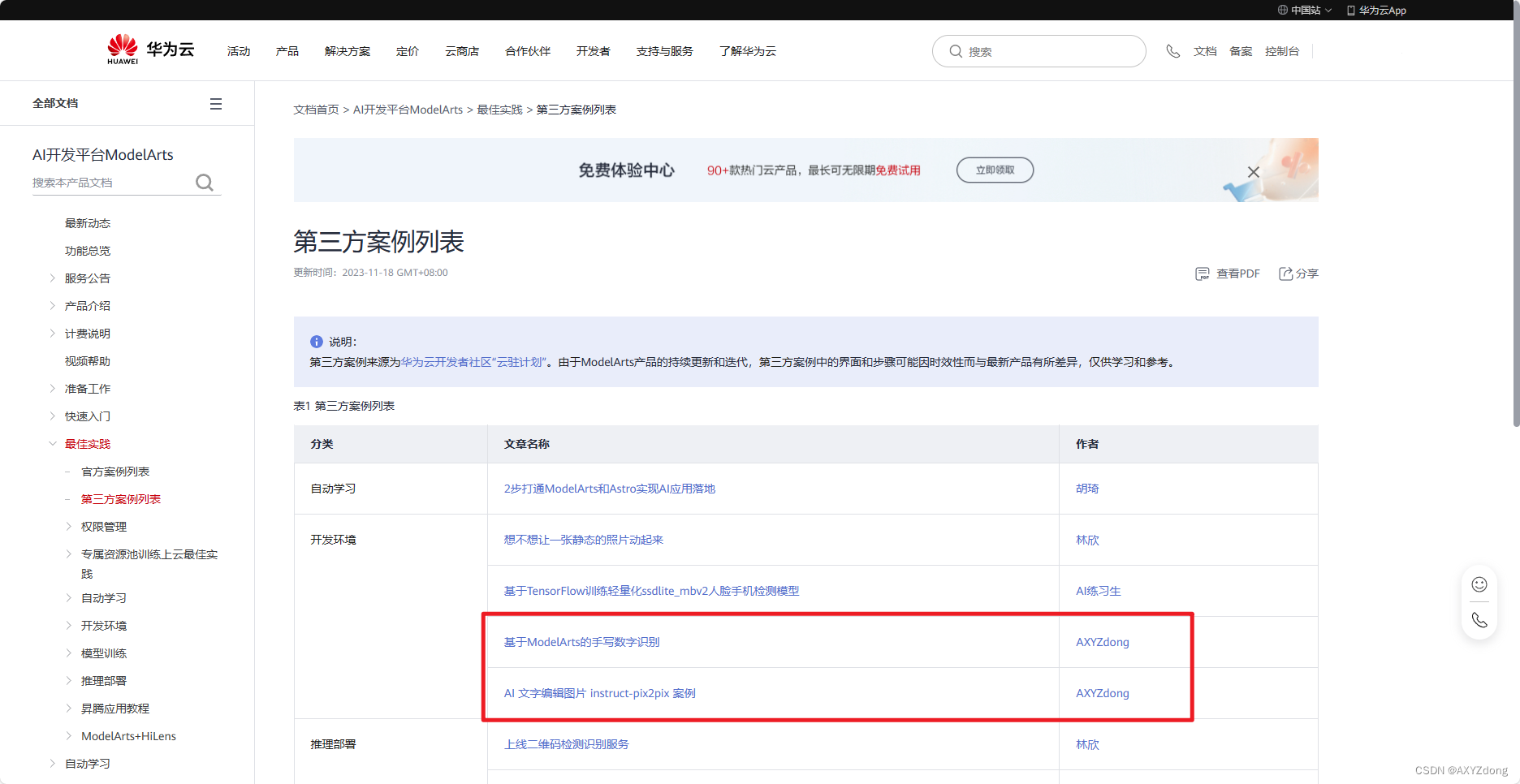Open the 控制台 console link
This screenshot has height=784, width=1520.
pyautogui.click(x=1282, y=51)
